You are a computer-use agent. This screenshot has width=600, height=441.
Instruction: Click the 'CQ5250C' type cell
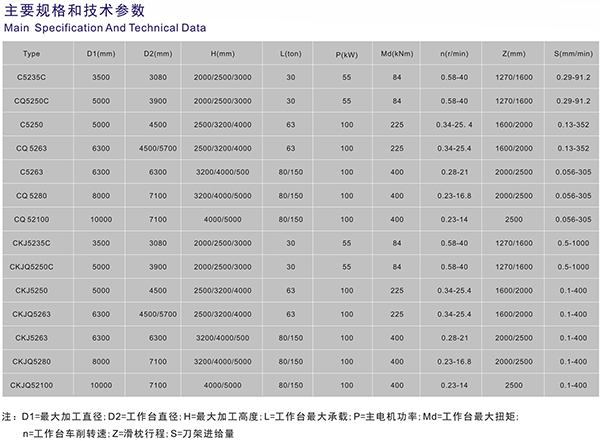[31, 101]
